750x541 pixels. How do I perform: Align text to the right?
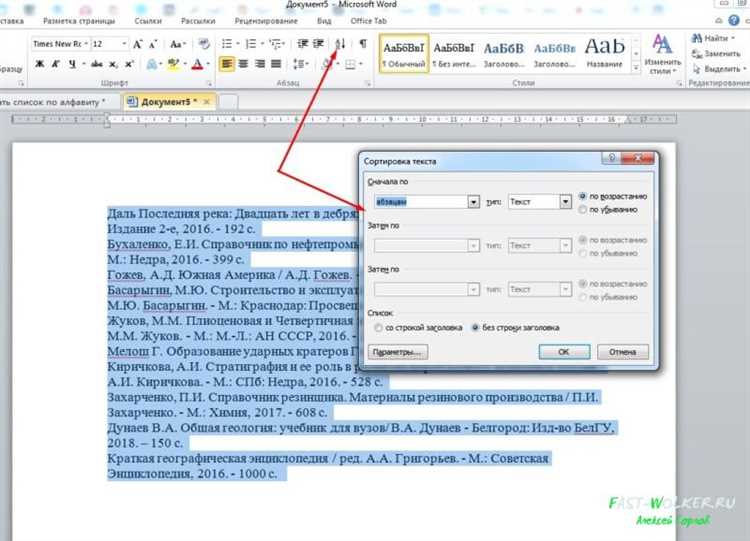tap(260, 64)
